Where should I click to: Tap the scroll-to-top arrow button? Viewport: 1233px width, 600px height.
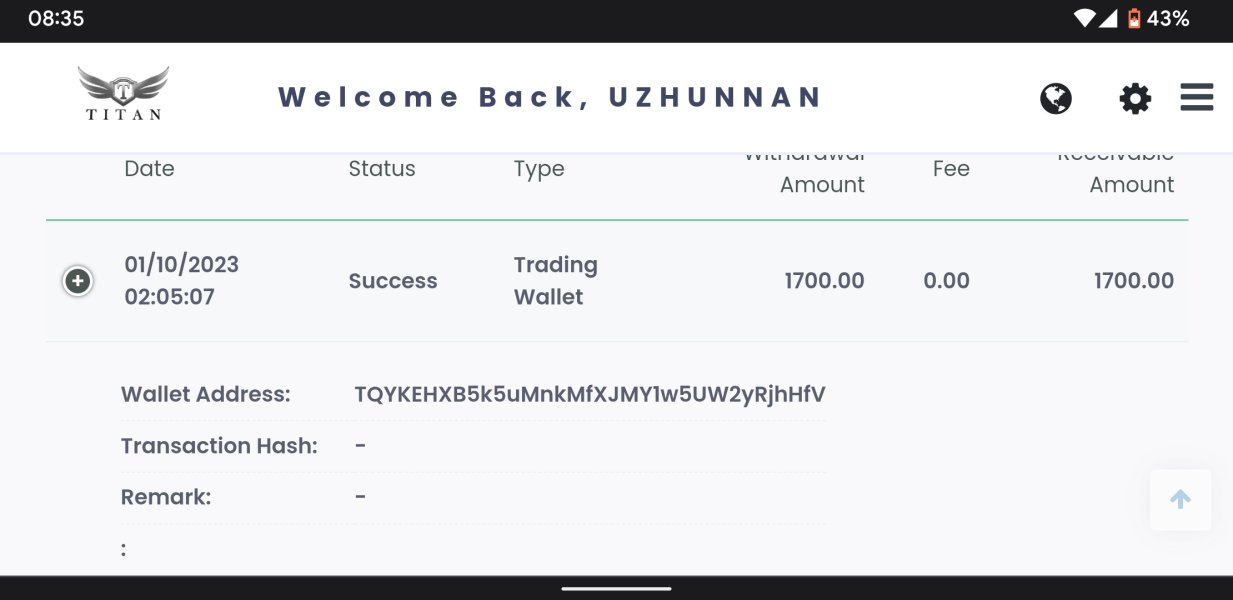tap(1181, 499)
